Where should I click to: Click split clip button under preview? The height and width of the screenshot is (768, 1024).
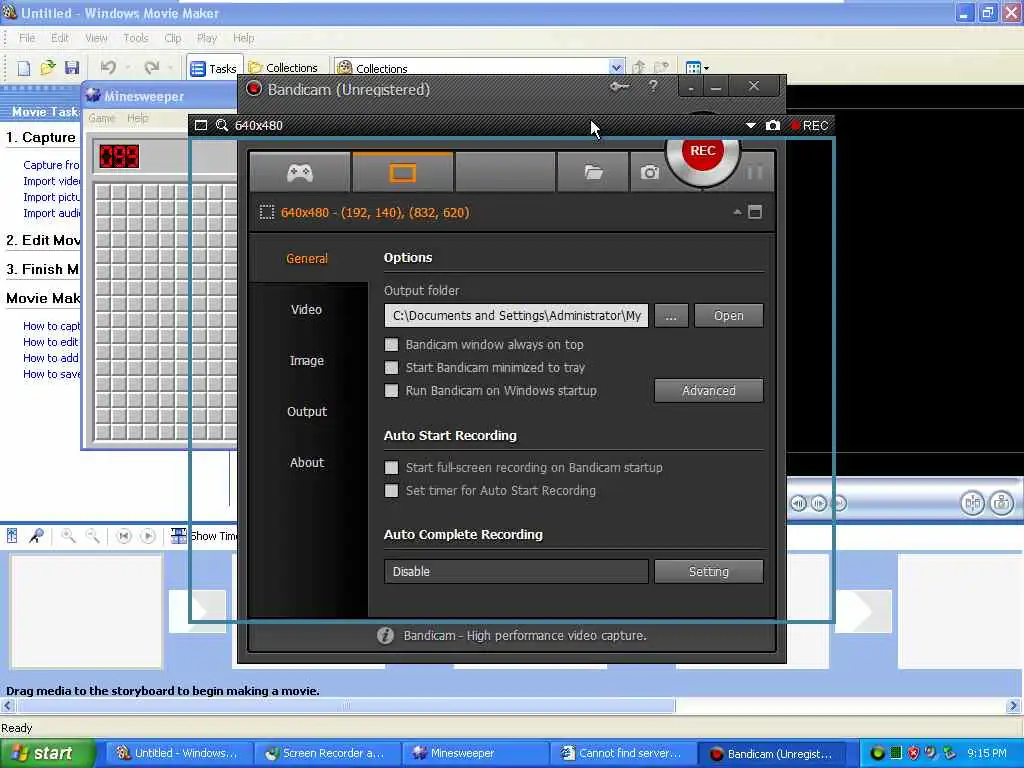point(972,503)
